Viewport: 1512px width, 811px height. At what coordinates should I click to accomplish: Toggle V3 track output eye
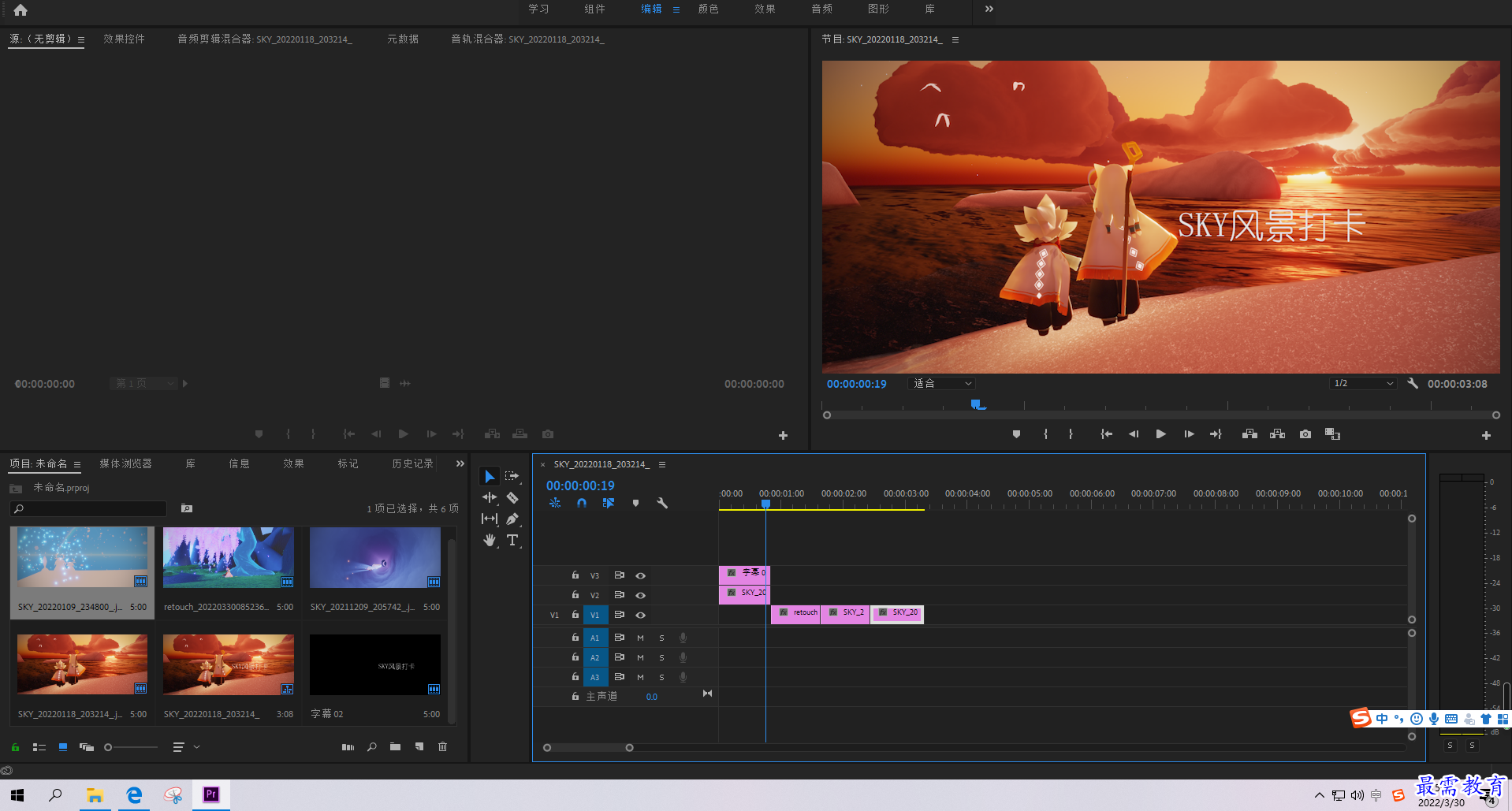(641, 575)
